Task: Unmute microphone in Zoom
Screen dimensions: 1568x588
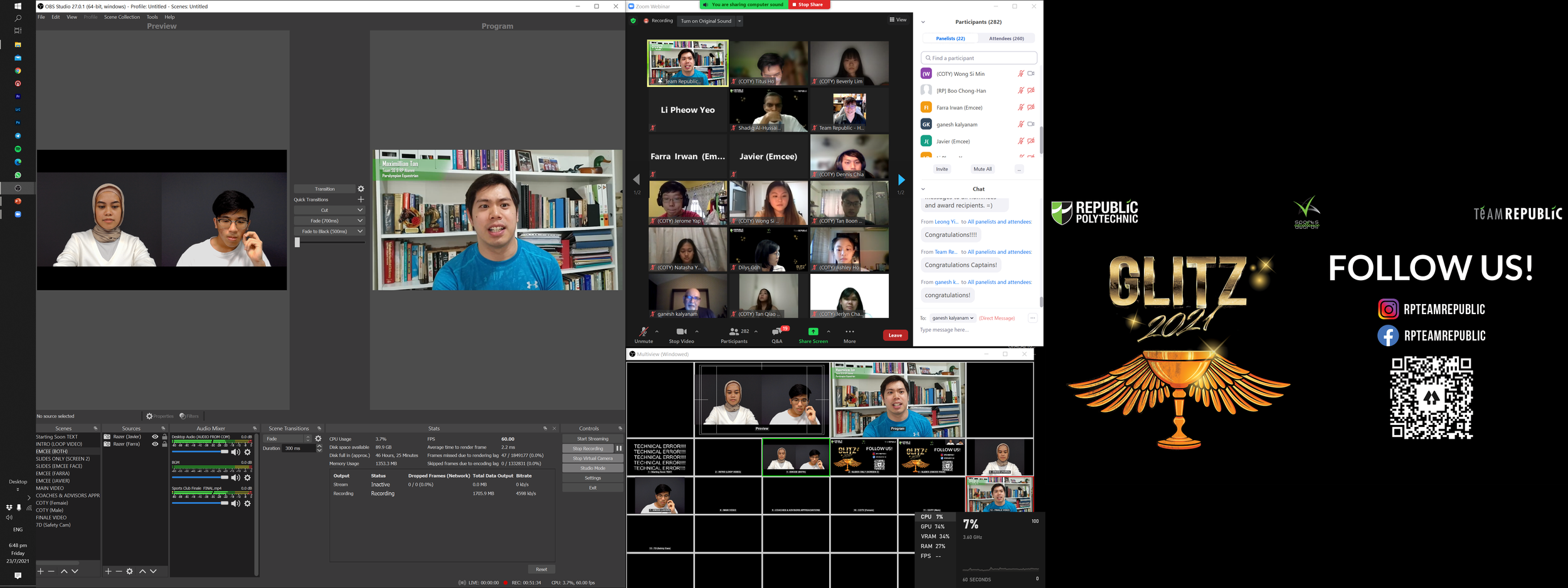Action: point(644,335)
